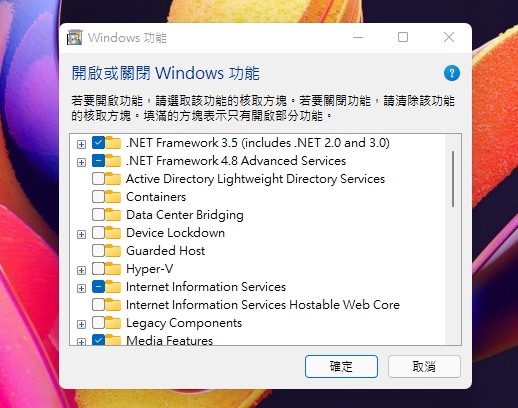The image size is (518, 408).
Task: Select Internet Information Services Hostable Web Core item
Action: 263,305
